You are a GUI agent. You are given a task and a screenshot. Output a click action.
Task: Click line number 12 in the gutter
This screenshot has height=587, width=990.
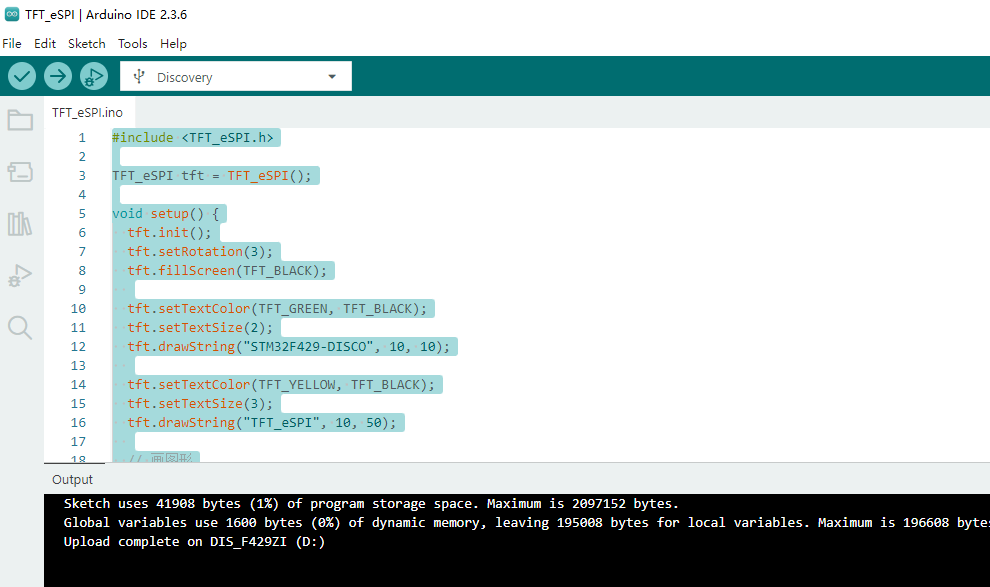coord(78,347)
